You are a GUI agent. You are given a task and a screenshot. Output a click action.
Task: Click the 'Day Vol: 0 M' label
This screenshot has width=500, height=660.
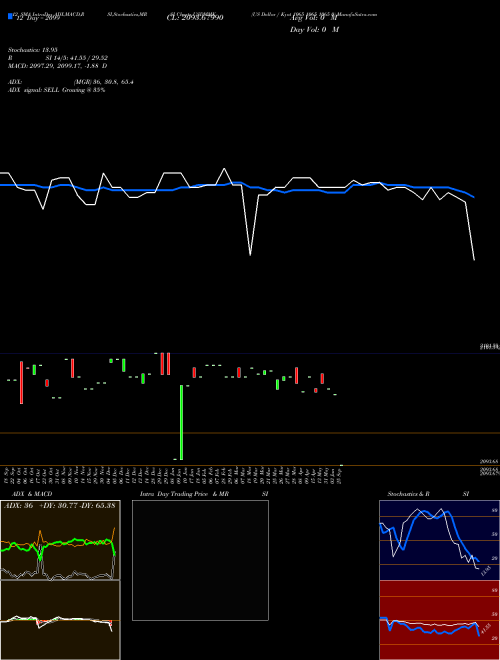coord(314,29)
